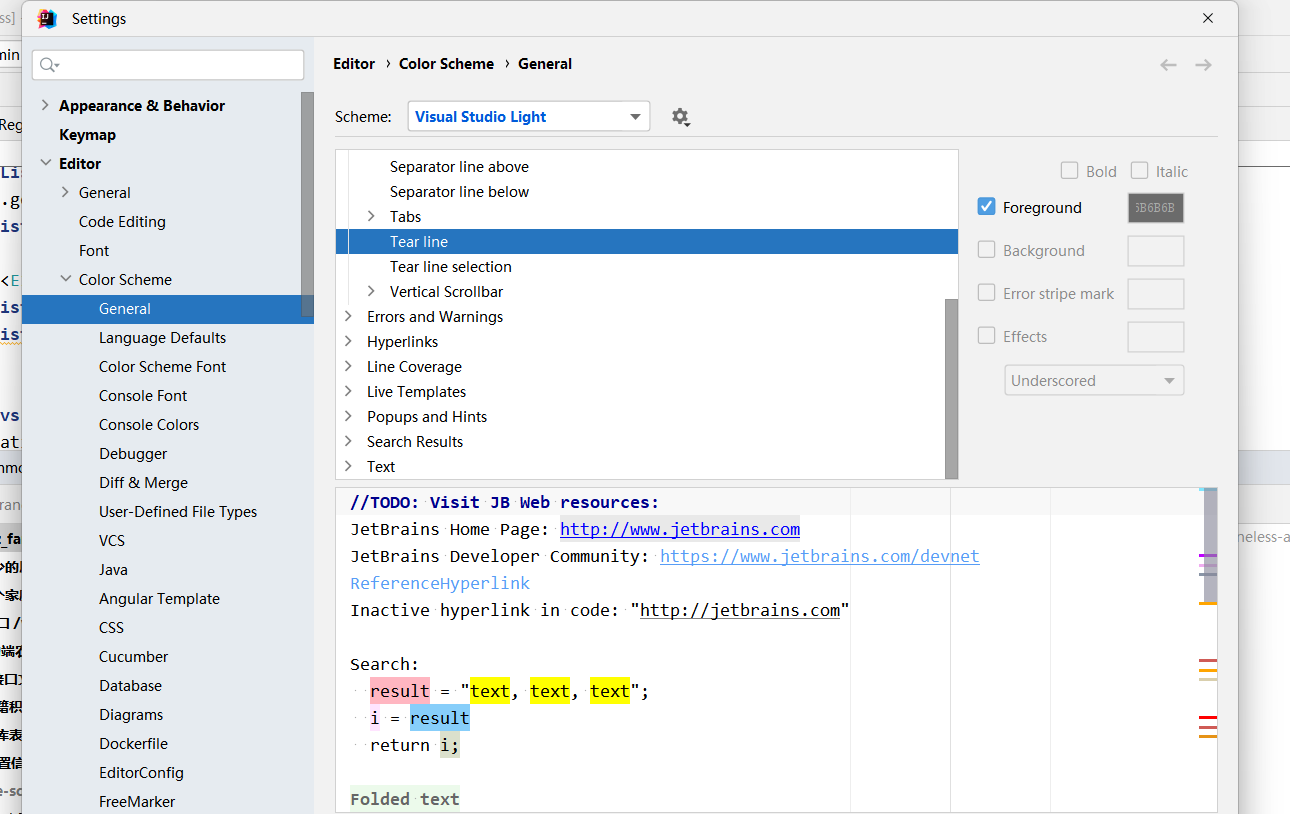Click inactive hyperlink http://jetbrains.com in preview

(740, 610)
